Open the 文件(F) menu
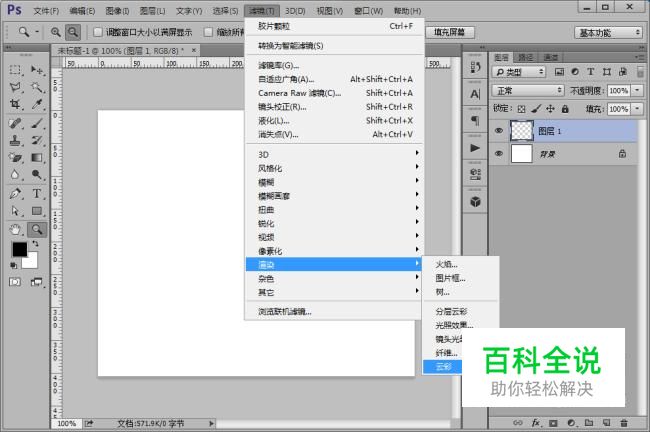 tap(46, 11)
